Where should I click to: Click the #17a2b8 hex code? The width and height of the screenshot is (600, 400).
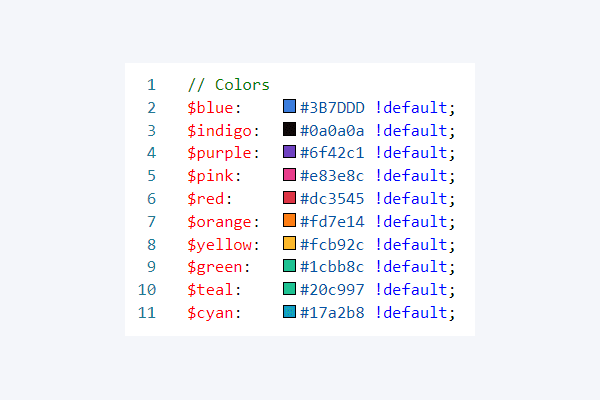332,313
